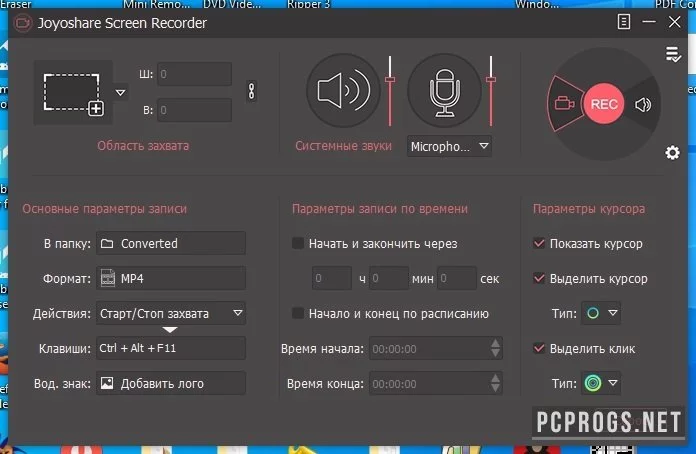The width and height of the screenshot is (696, 454).
Task: Adjust the system sound volume slider
Action: pos(390,80)
